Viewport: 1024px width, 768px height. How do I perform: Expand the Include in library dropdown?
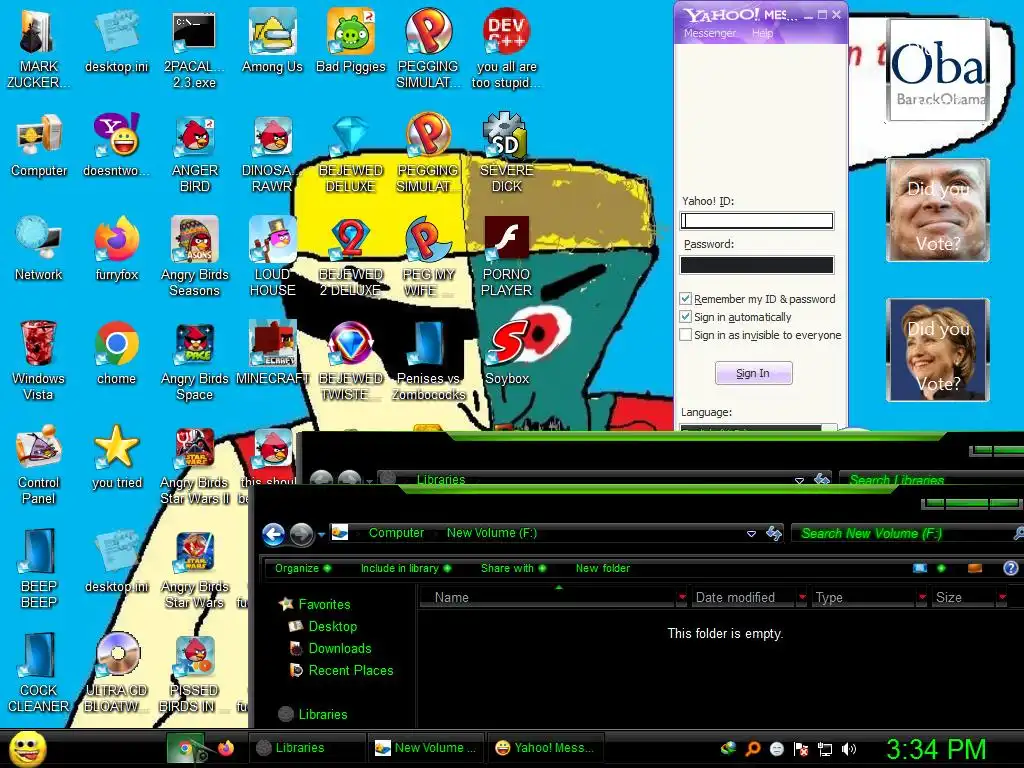[x=406, y=568]
